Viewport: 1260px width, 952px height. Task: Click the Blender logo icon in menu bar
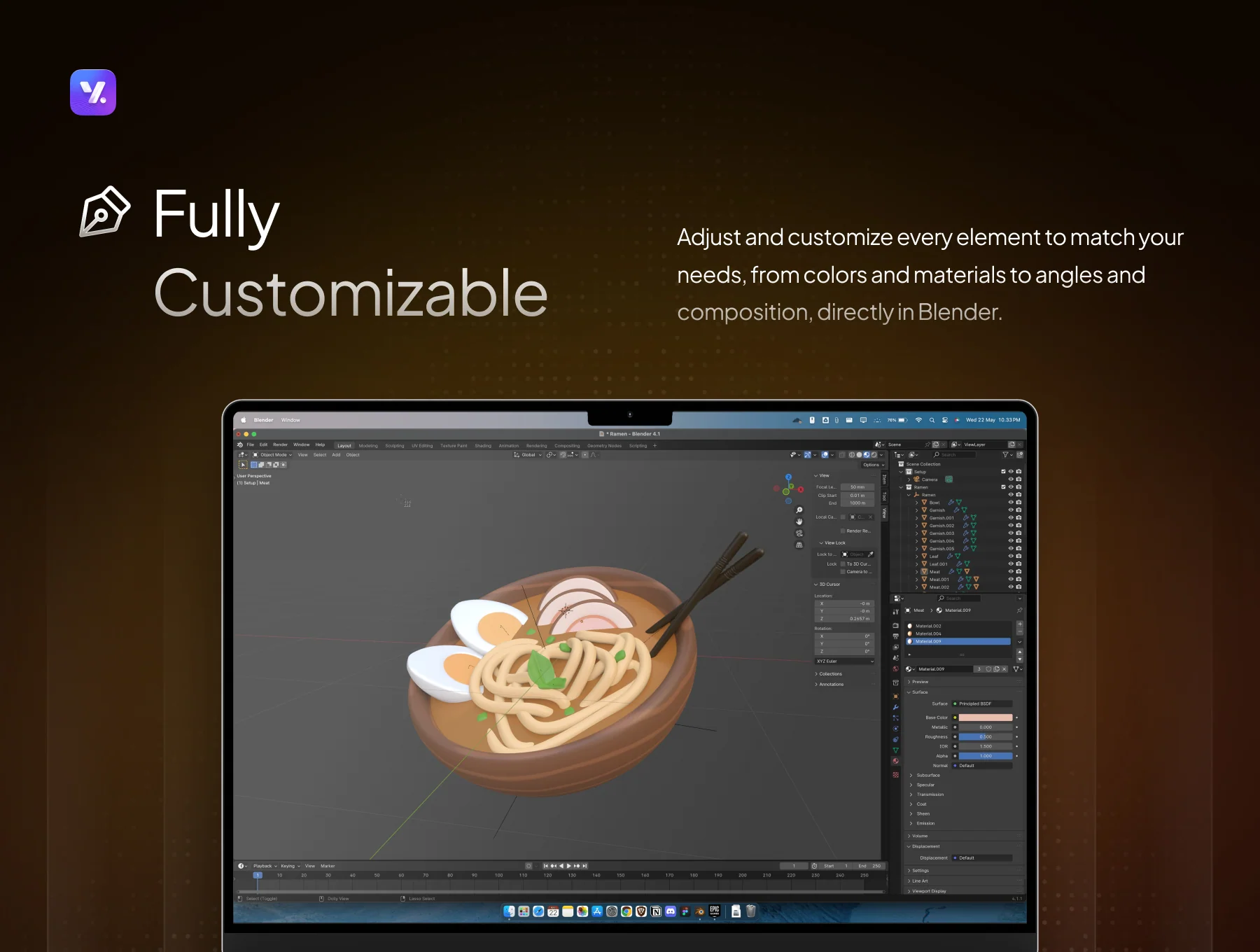coord(240,444)
